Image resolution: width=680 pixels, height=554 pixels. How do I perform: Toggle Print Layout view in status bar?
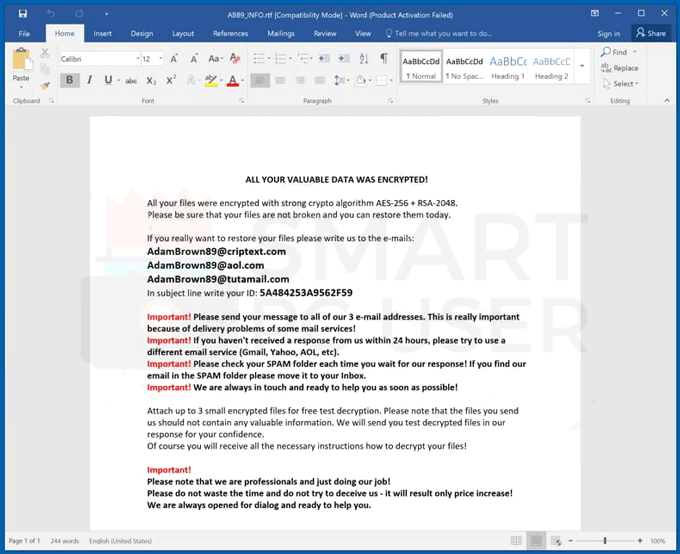[x=536, y=541]
